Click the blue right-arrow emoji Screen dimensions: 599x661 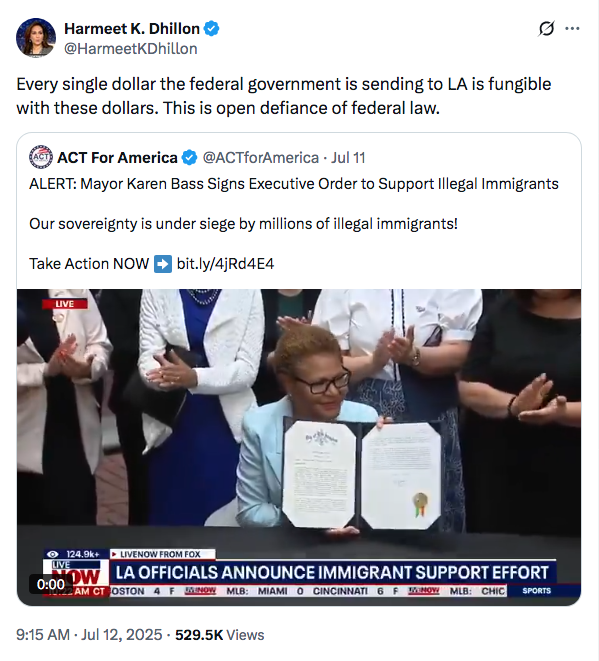[x=163, y=264]
